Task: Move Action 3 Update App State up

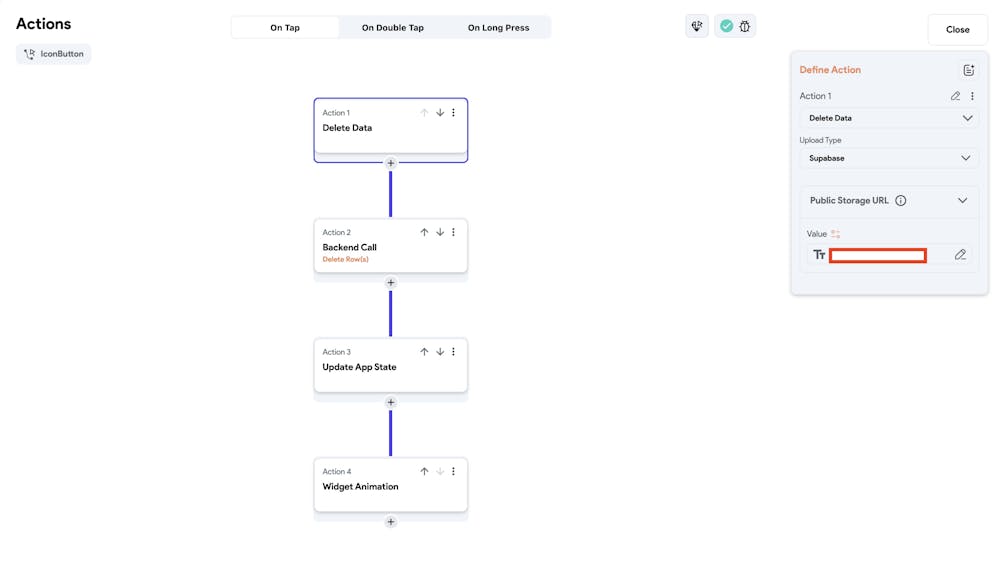Action: (x=424, y=352)
